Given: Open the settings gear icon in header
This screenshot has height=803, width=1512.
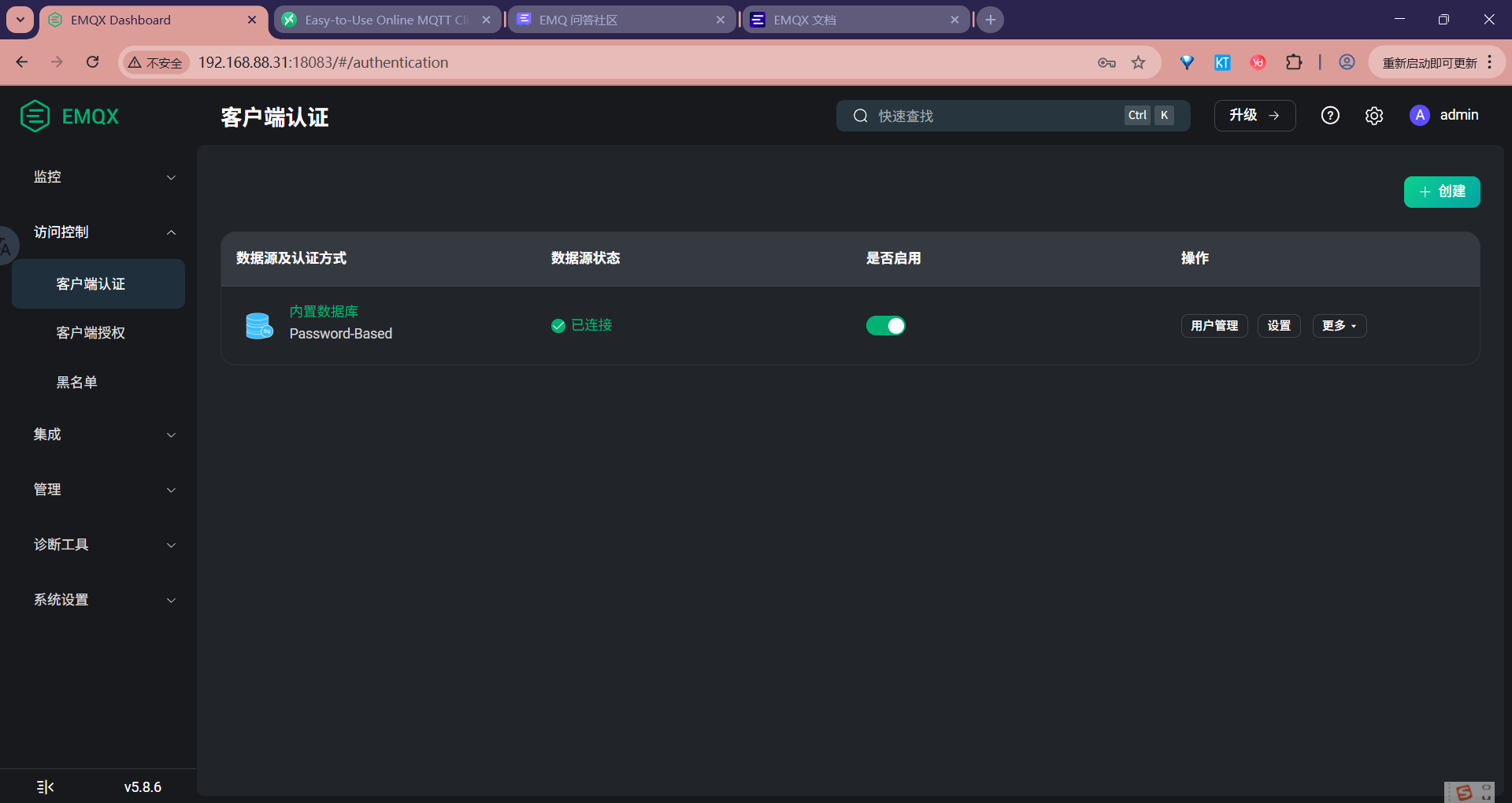Looking at the screenshot, I should click(1374, 116).
